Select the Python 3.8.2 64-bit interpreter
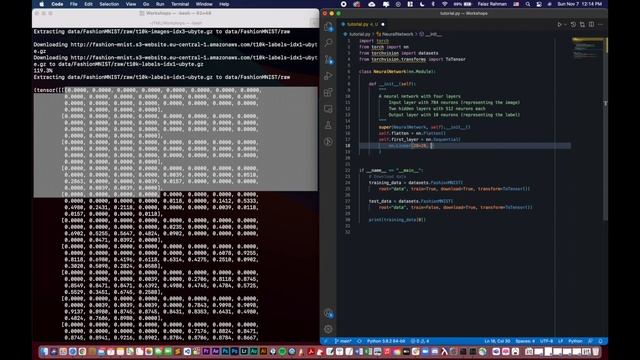 click(386, 341)
